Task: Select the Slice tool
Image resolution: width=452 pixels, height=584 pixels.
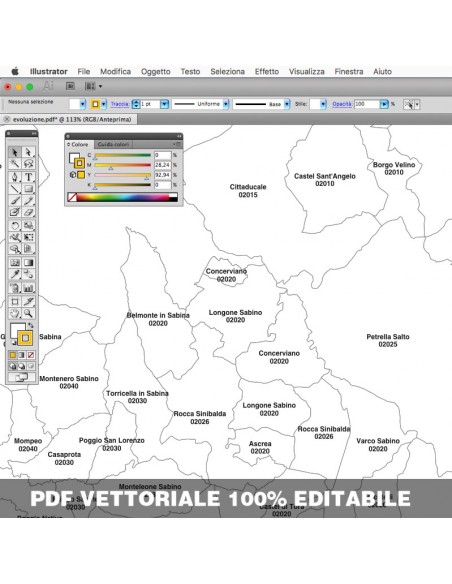Action: tap(28, 301)
